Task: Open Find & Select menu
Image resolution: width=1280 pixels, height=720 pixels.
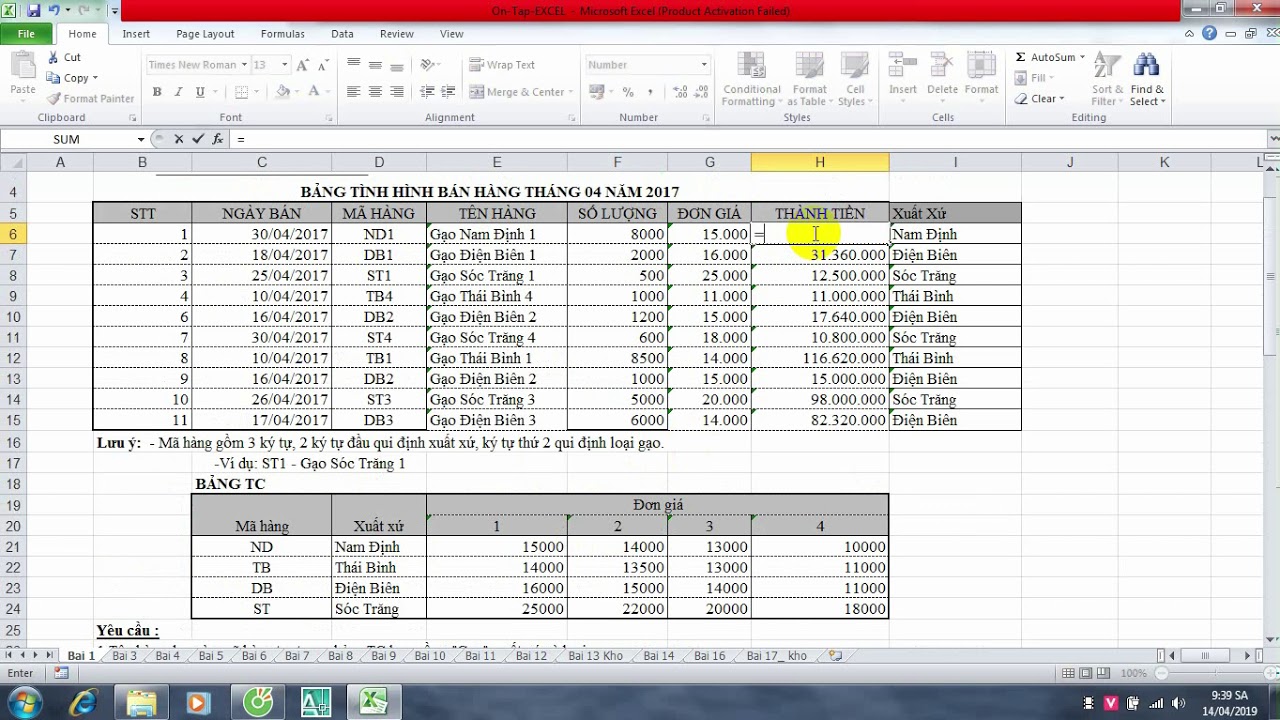Action: (1148, 80)
